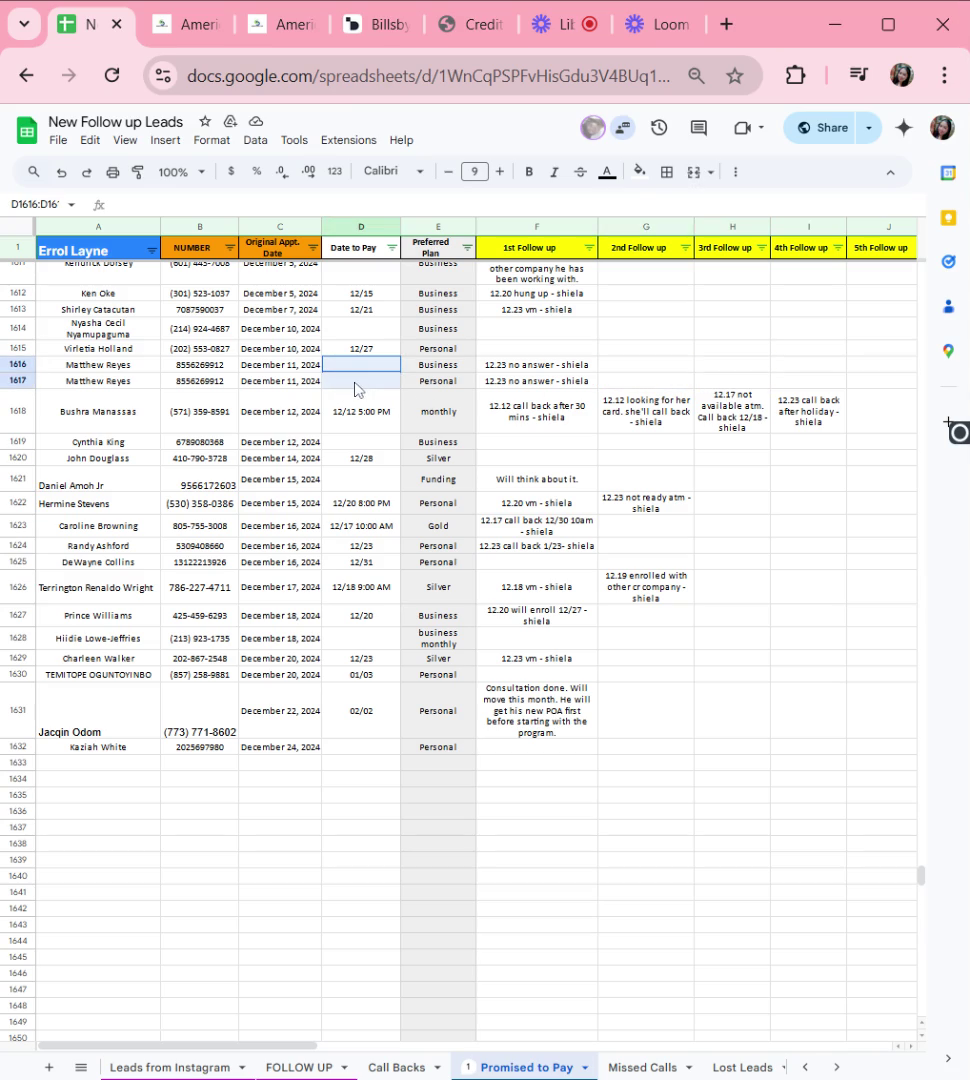
Task: Merge cells icon in toolbar
Action: tap(694, 172)
